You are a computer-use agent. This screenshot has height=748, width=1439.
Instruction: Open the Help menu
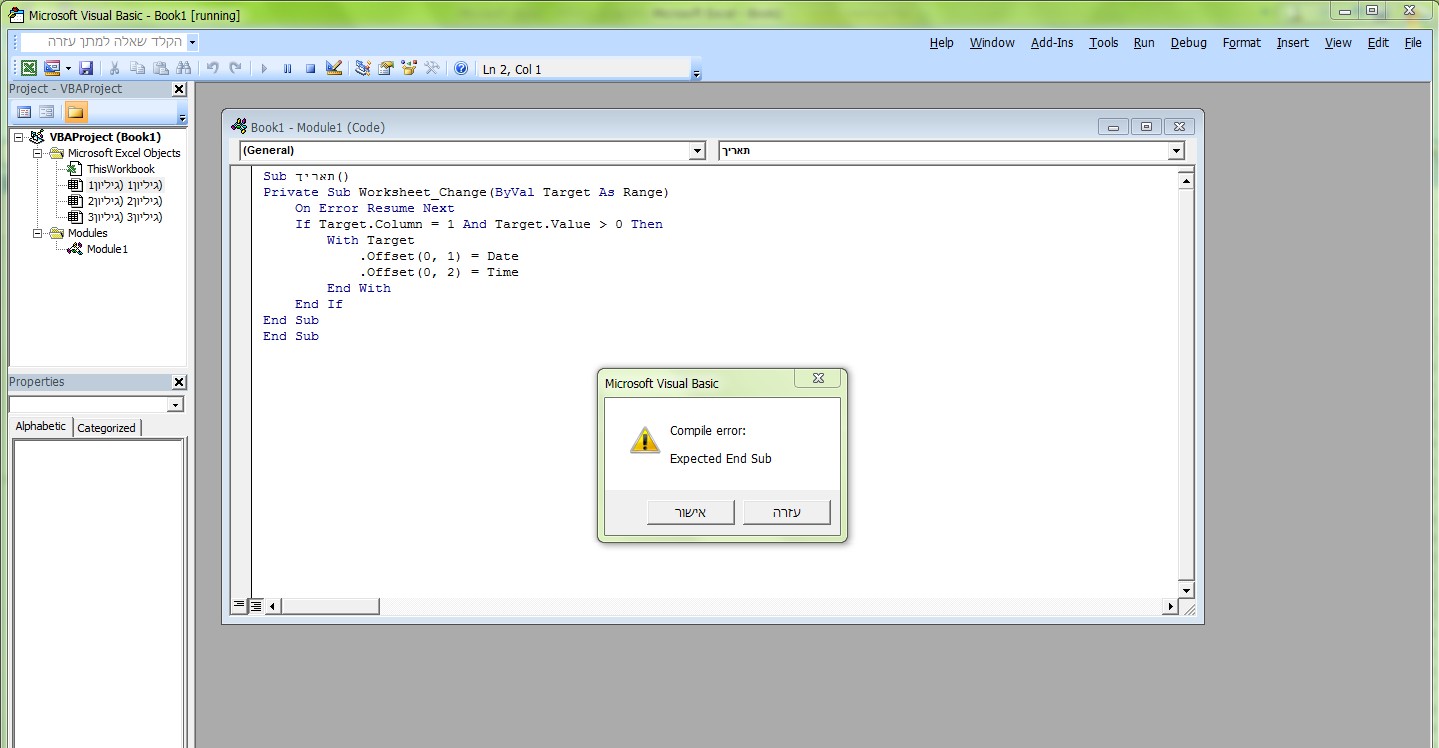pyautogui.click(x=941, y=43)
